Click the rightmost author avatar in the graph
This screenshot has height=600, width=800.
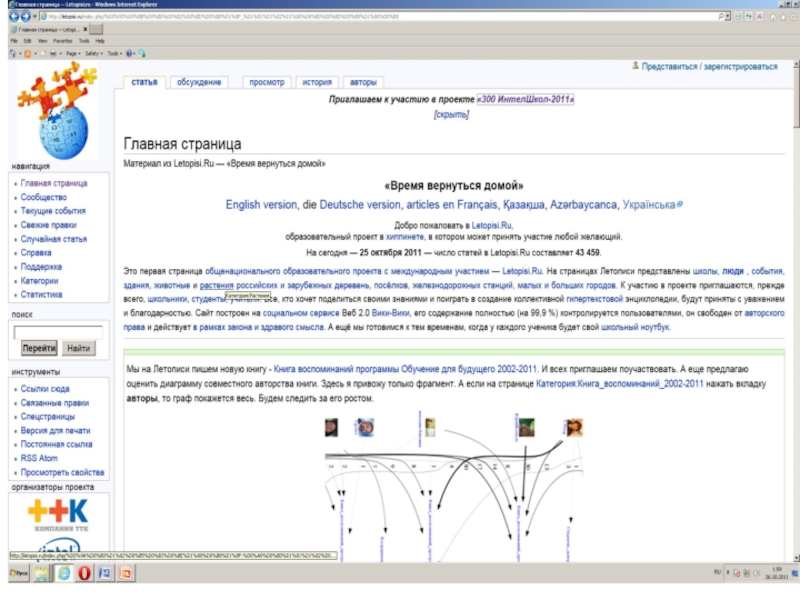(x=574, y=428)
